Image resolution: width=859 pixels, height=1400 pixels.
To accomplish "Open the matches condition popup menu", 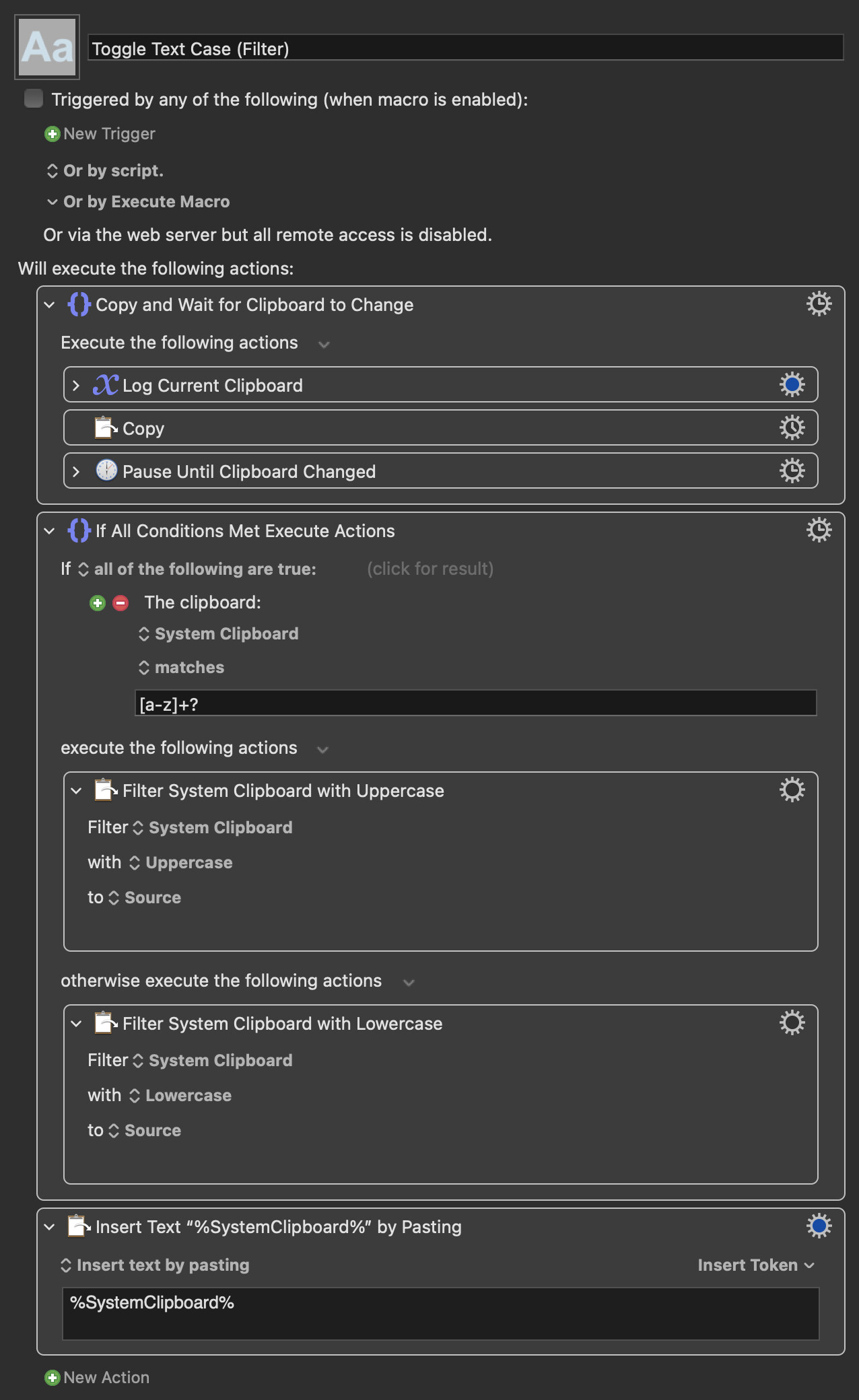I will [x=181, y=668].
